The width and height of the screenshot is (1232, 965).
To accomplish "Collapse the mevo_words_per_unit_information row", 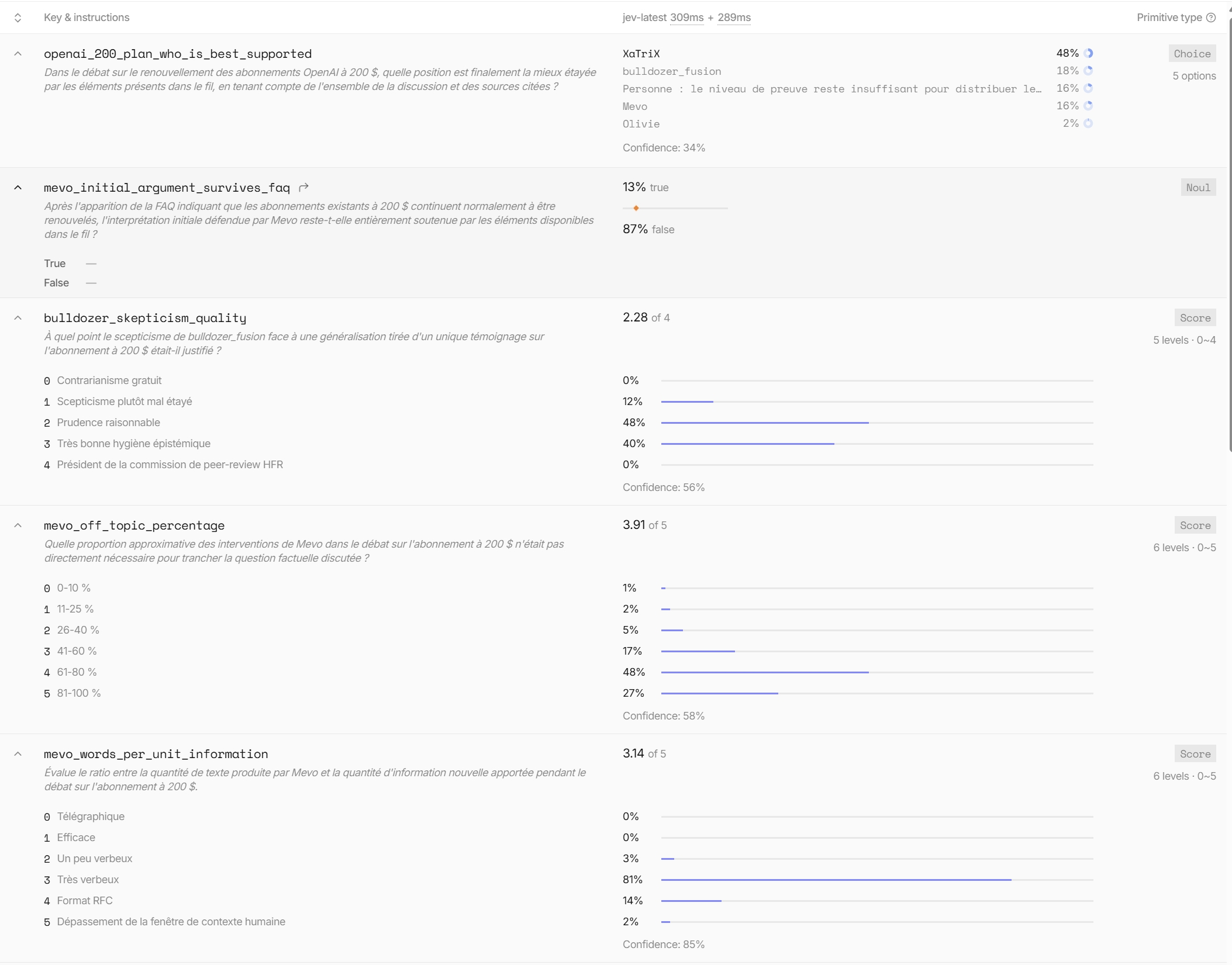I will point(18,754).
